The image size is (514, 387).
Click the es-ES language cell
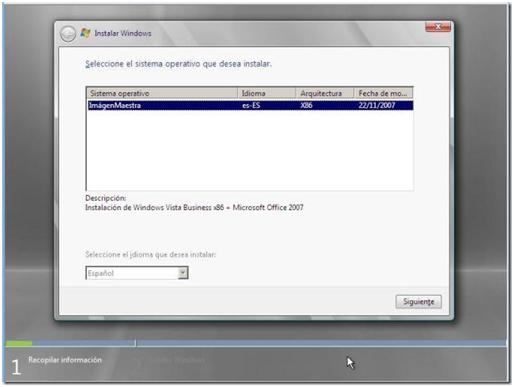click(251, 105)
